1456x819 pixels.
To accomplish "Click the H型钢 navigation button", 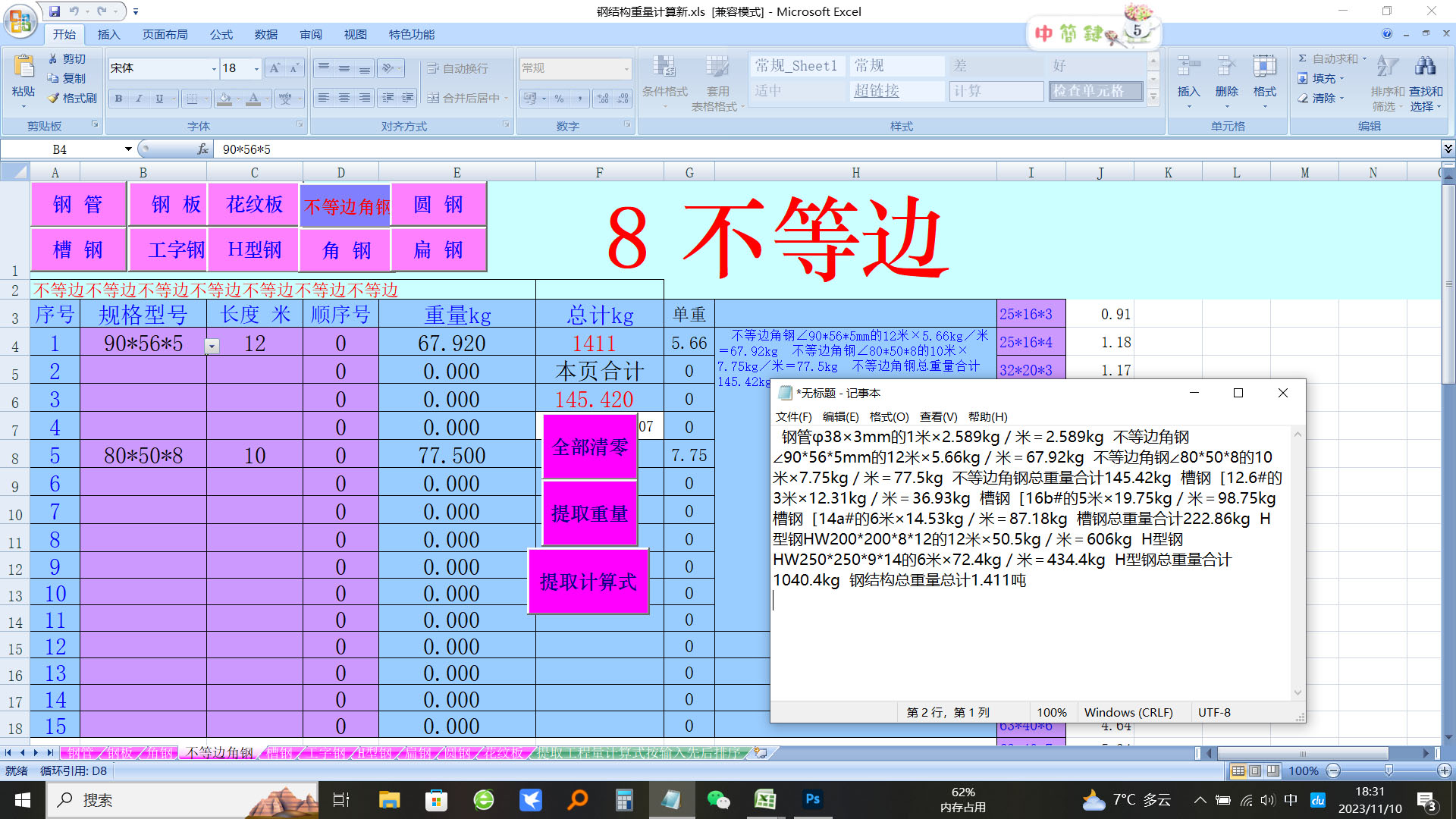I will click(x=254, y=249).
